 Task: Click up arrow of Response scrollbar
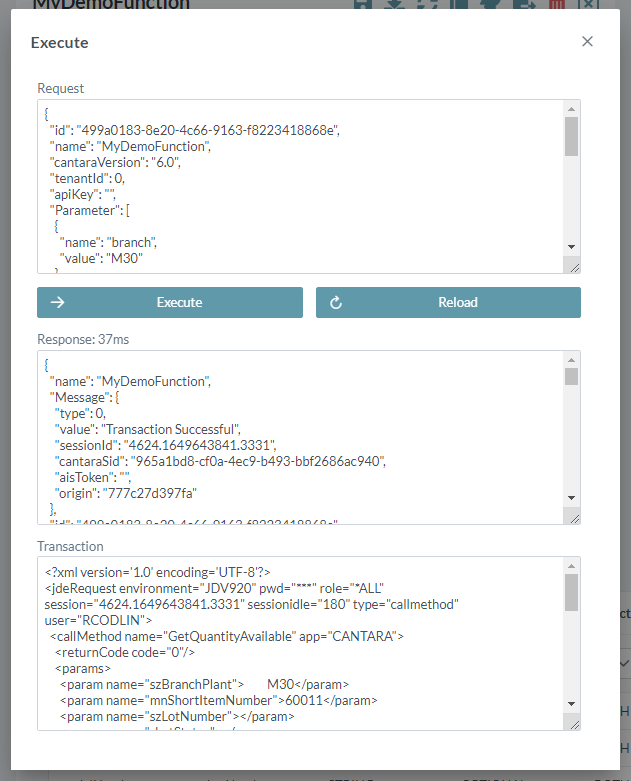(x=571, y=359)
